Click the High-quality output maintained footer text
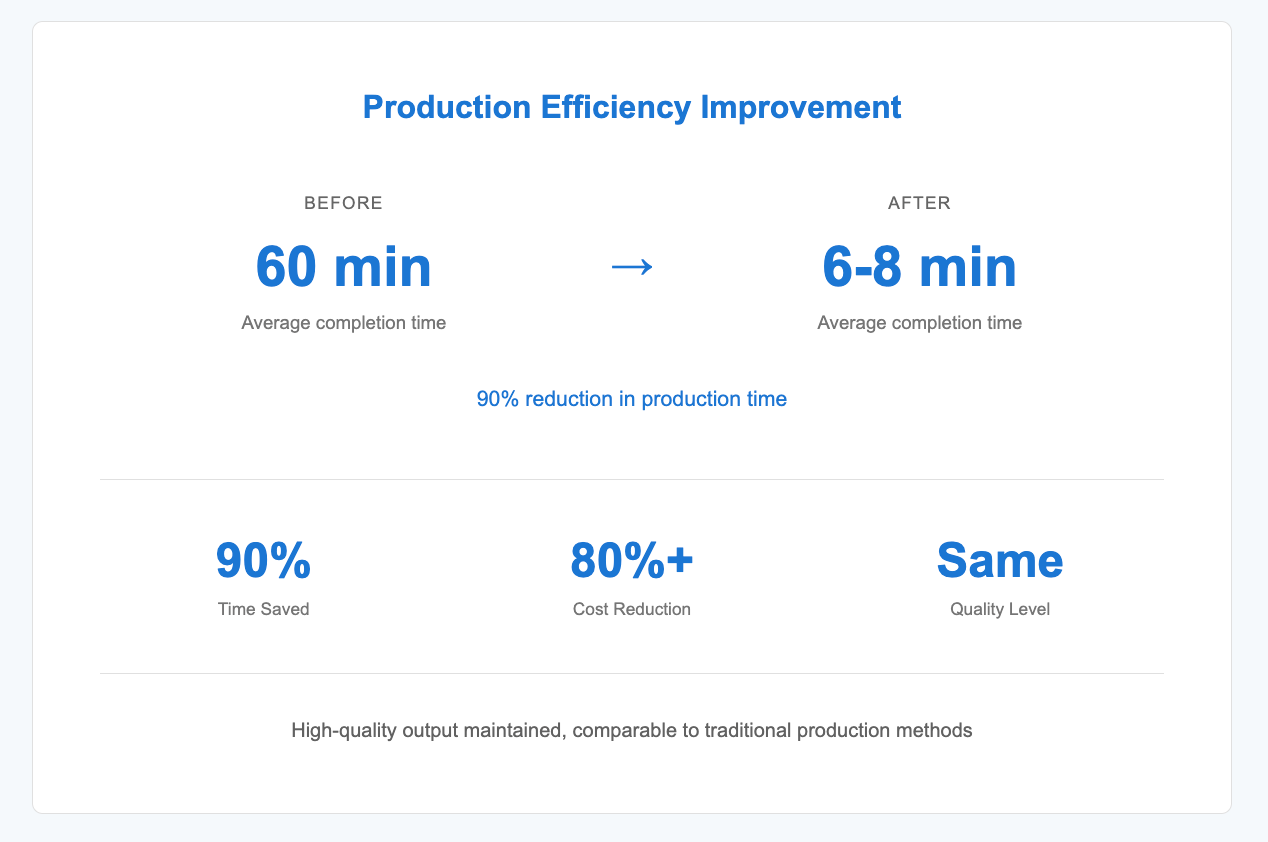Image resolution: width=1268 pixels, height=842 pixels. click(632, 731)
